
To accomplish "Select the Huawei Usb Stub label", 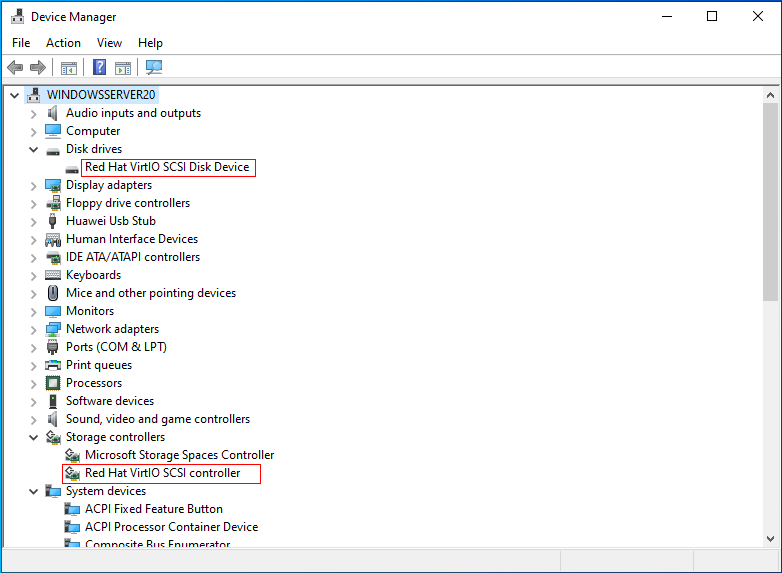I will [x=111, y=221].
